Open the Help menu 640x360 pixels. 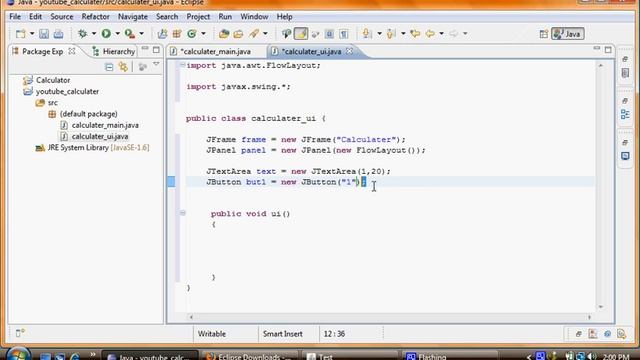click(x=284, y=17)
